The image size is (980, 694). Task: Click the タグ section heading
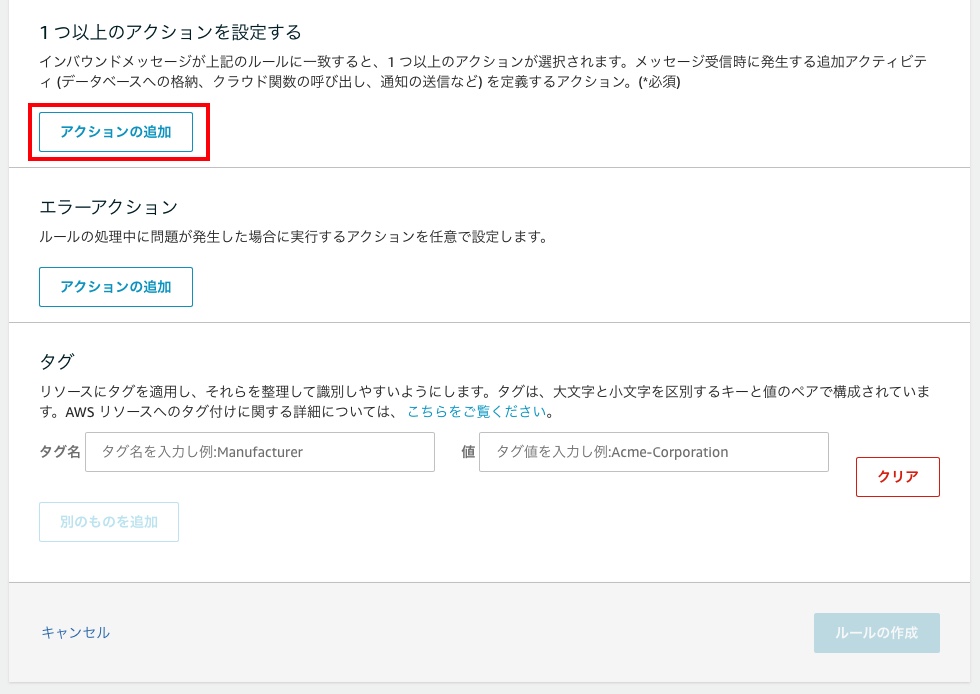[57, 361]
